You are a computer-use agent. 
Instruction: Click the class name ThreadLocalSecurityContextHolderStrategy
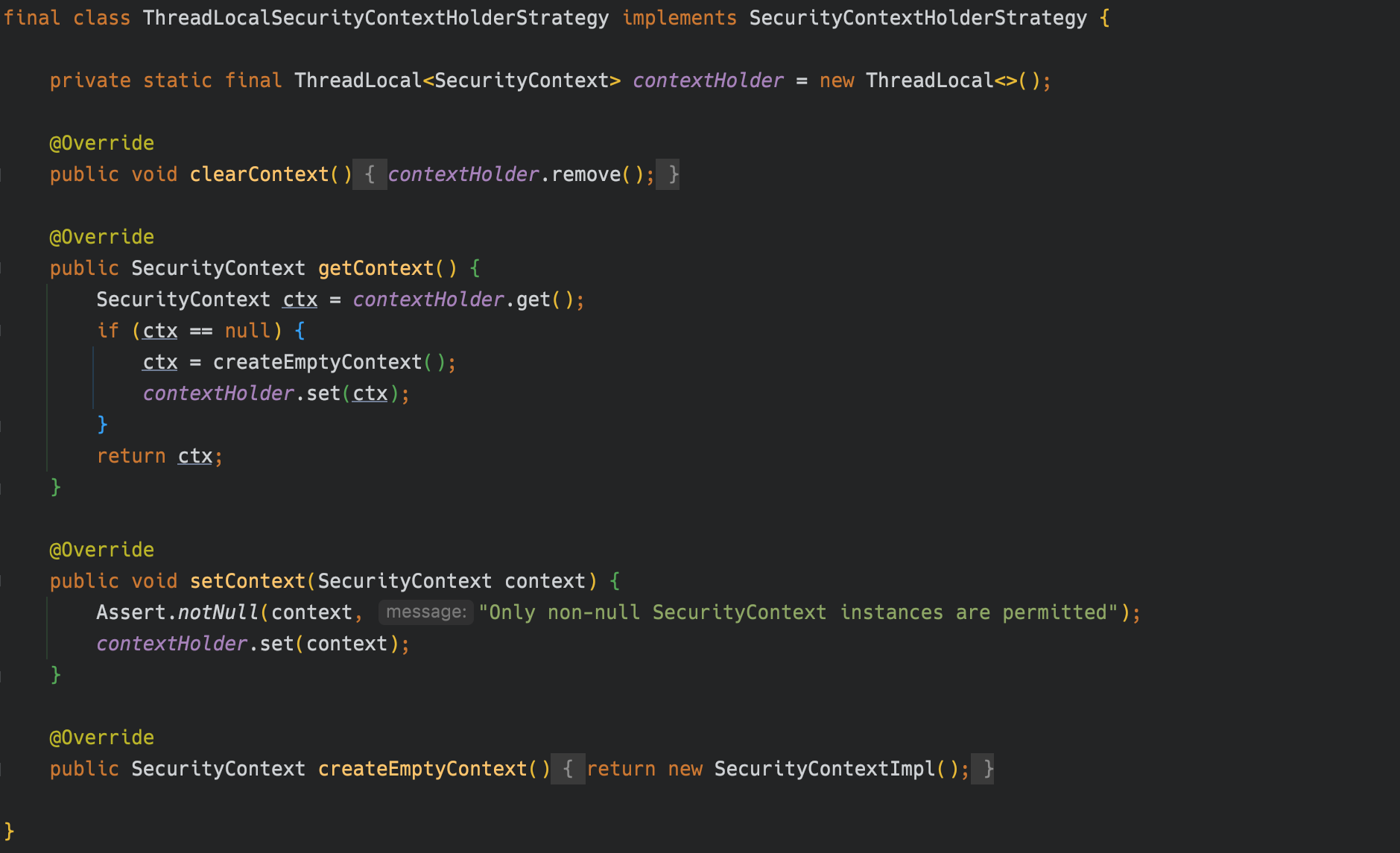pyautogui.click(x=376, y=18)
